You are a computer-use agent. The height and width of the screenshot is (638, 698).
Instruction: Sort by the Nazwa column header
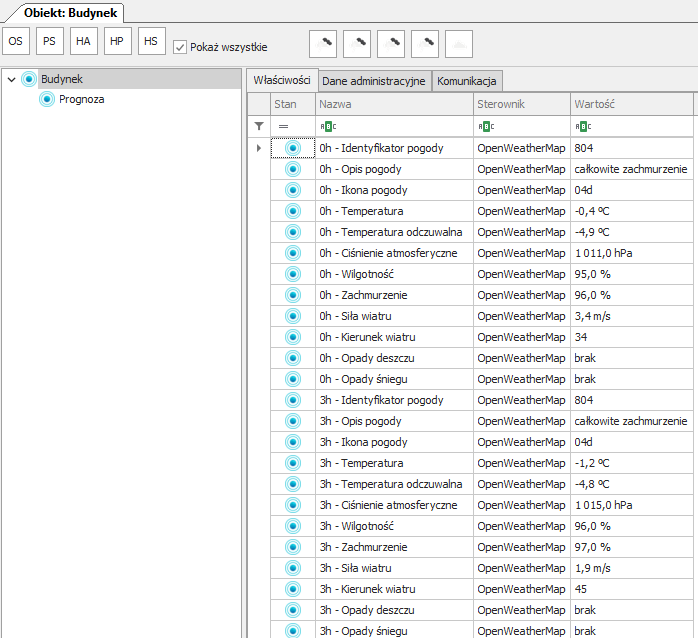394,104
